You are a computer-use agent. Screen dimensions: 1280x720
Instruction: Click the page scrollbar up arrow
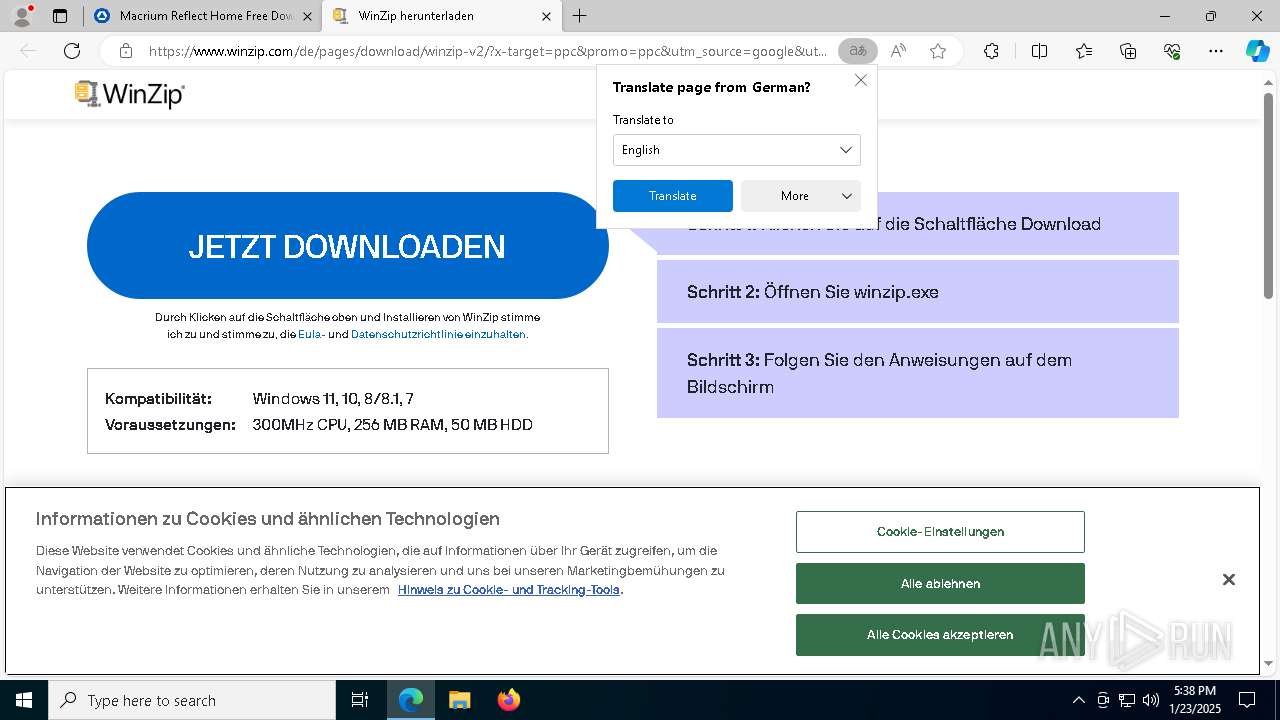point(1269,81)
